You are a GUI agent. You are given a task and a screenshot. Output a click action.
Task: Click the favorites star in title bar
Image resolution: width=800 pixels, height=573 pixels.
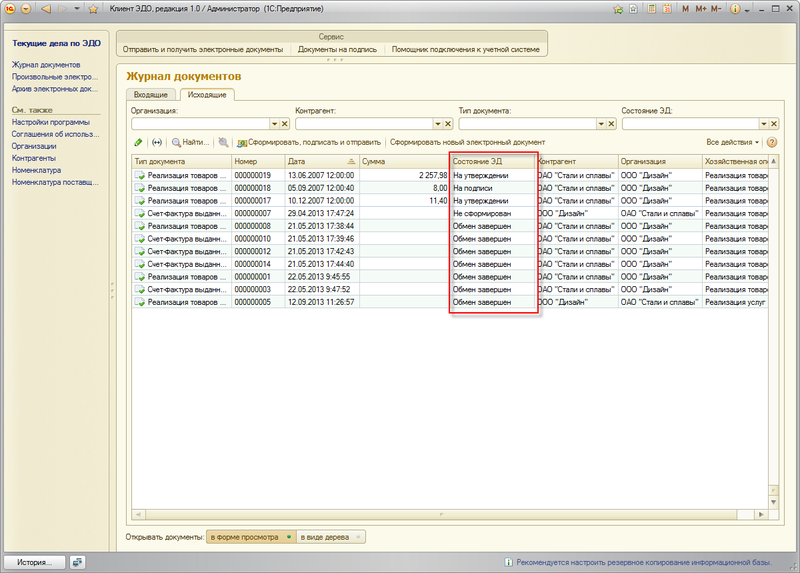[93, 9]
